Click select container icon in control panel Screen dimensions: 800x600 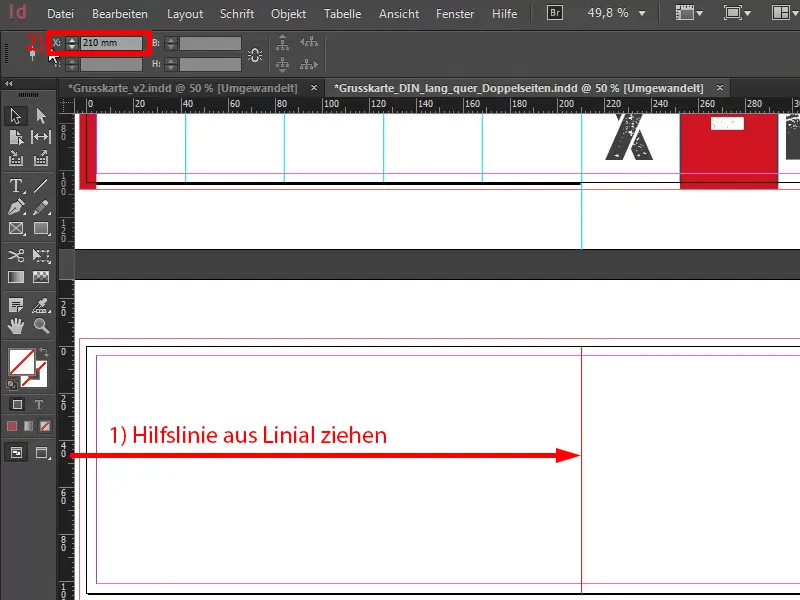click(x=282, y=42)
